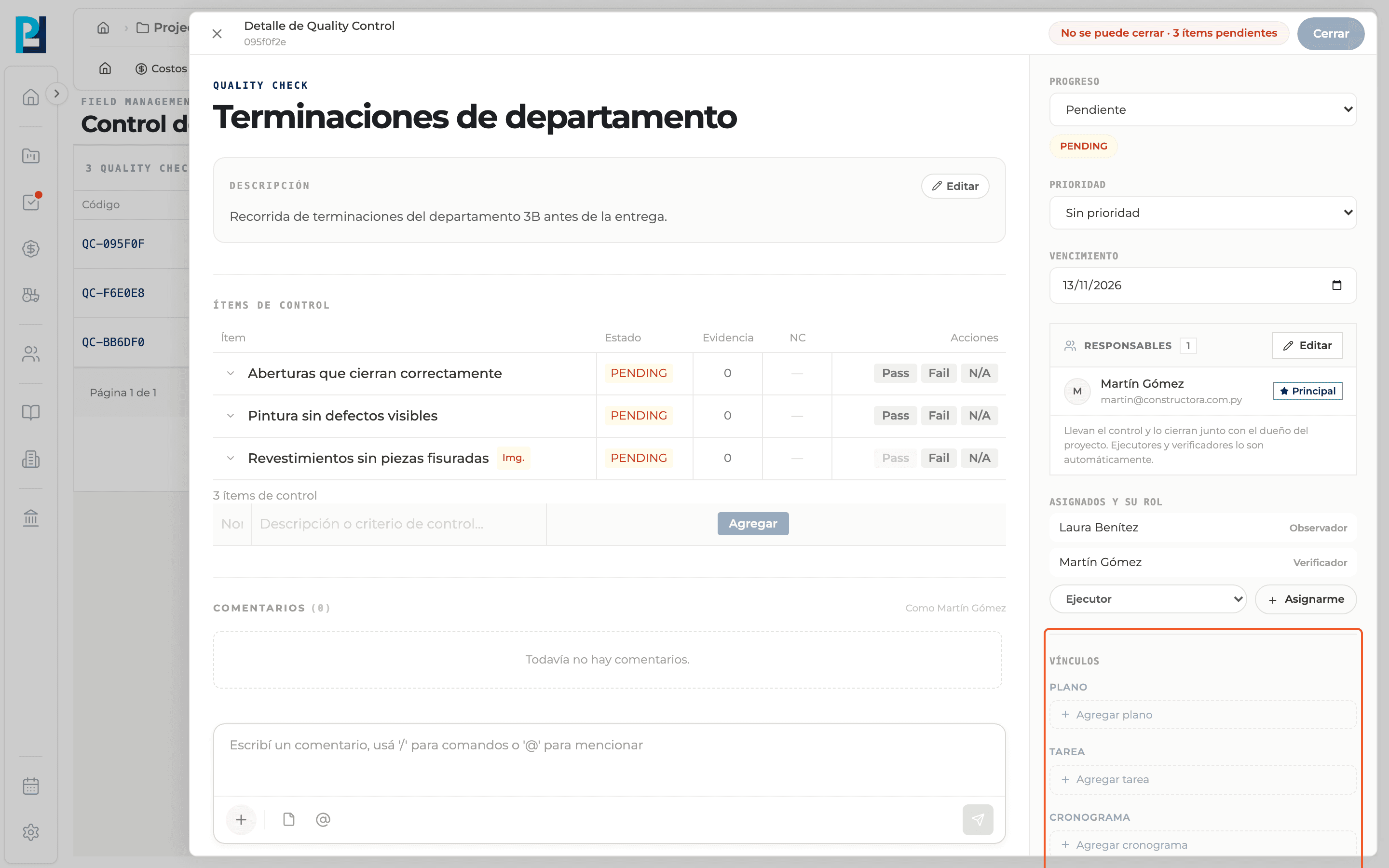Open the calendar icon in sidebar
Screen dimensions: 1389x868
[31, 786]
